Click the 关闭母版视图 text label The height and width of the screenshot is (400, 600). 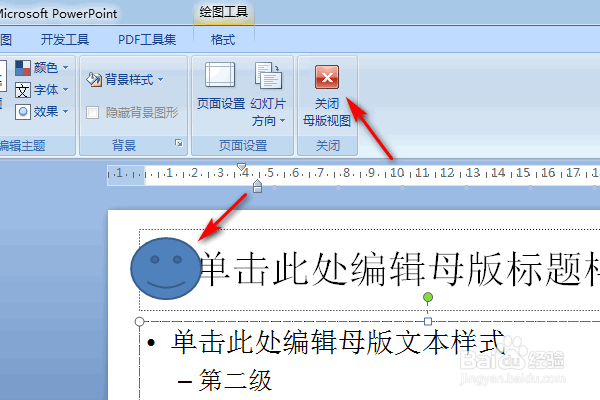[327, 112]
